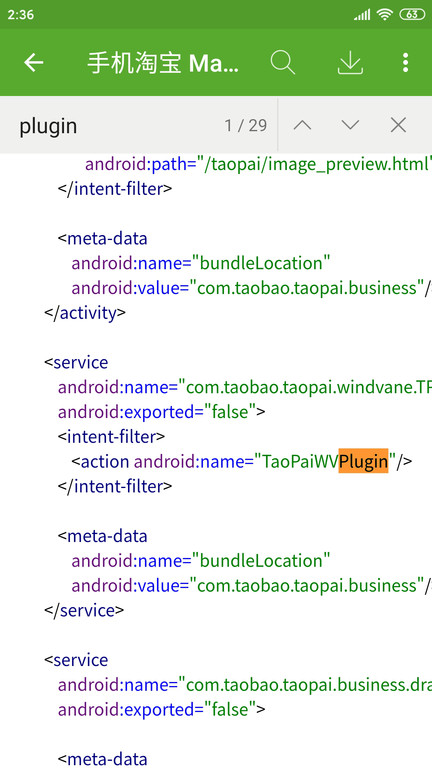Tap the download/save icon
This screenshot has height=768, width=432.
pyautogui.click(x=350, y=63)
